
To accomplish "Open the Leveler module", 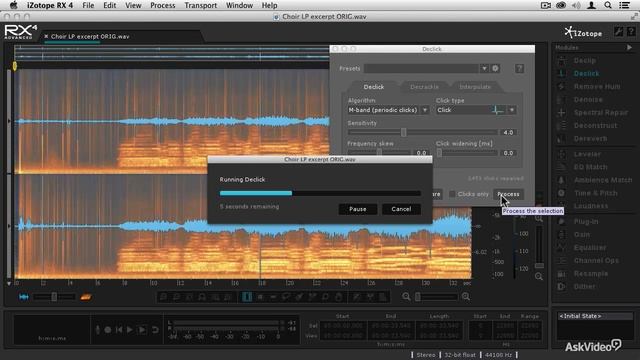I will [x=587, y=154].
